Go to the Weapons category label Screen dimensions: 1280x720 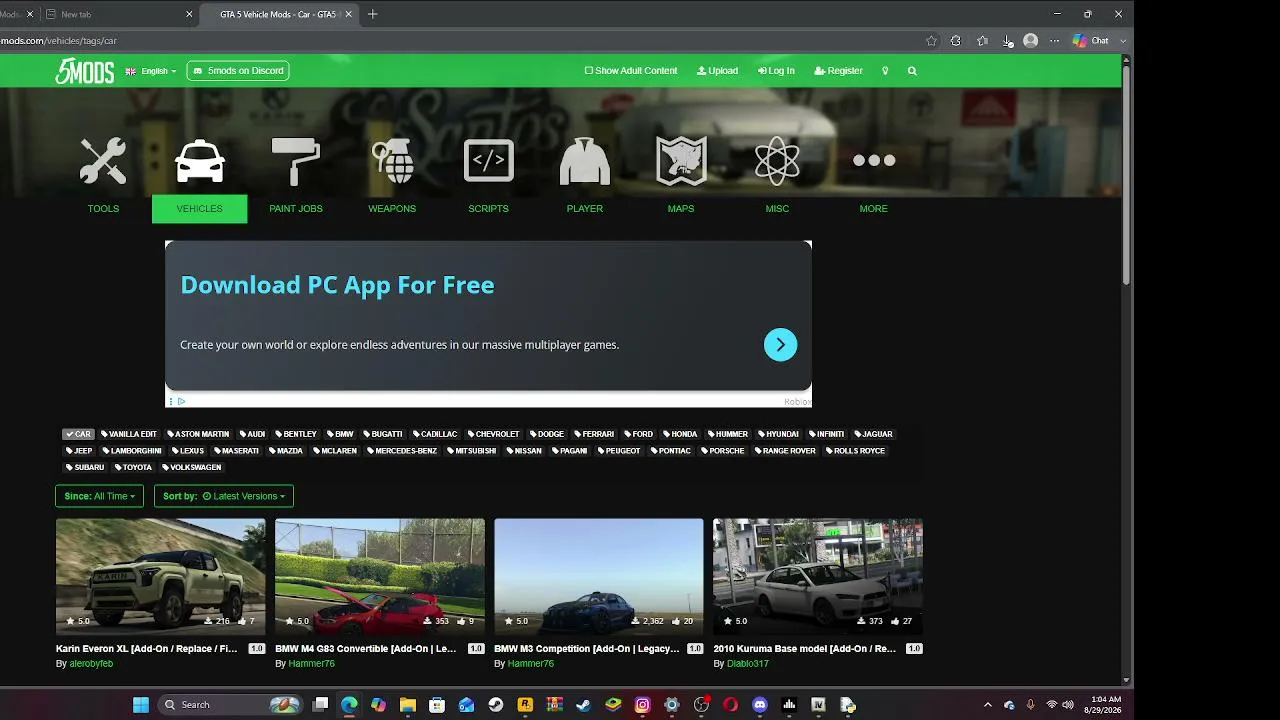(392, 209)
